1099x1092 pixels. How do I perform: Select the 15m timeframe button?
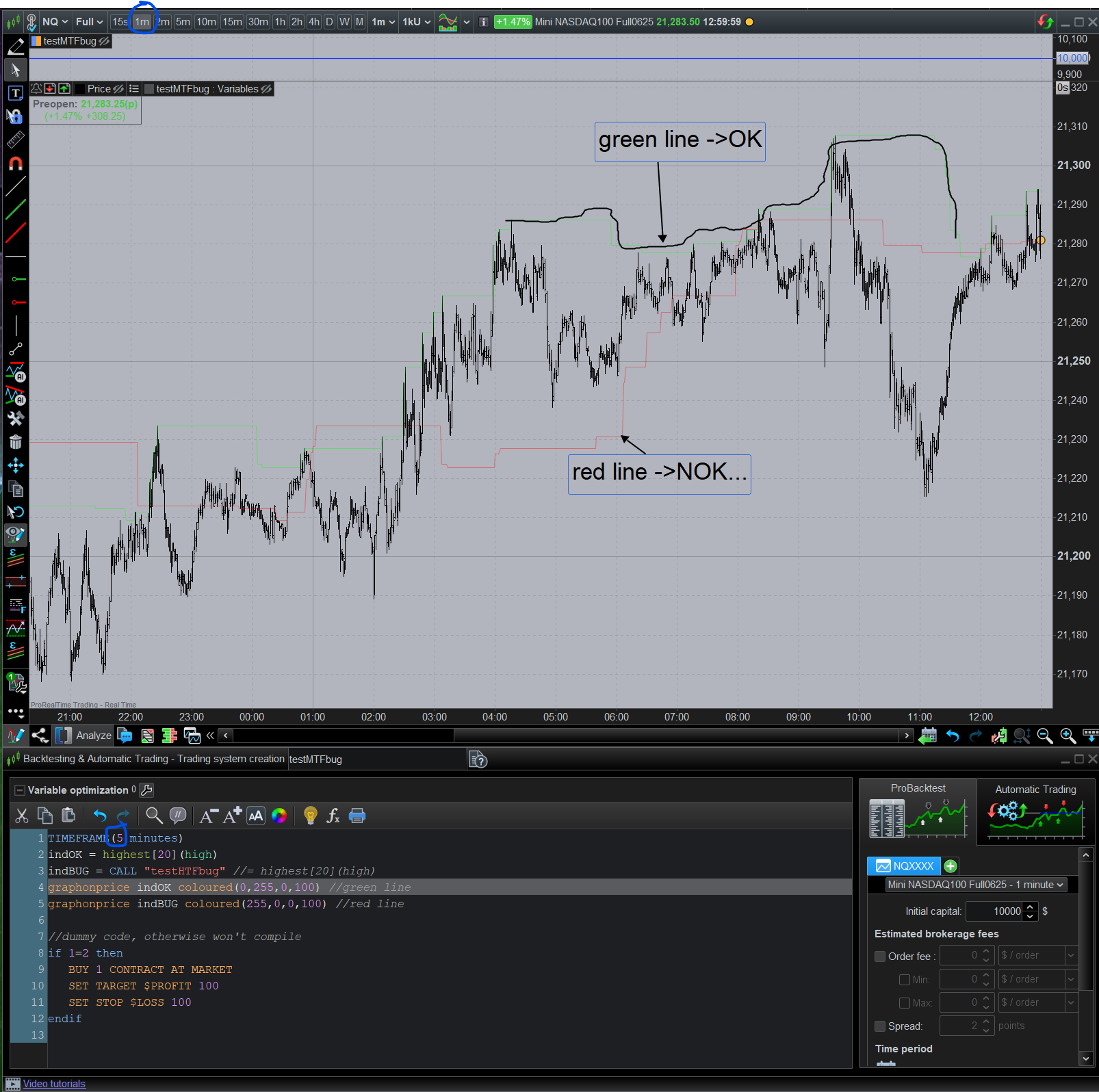[x=232, y=22]
